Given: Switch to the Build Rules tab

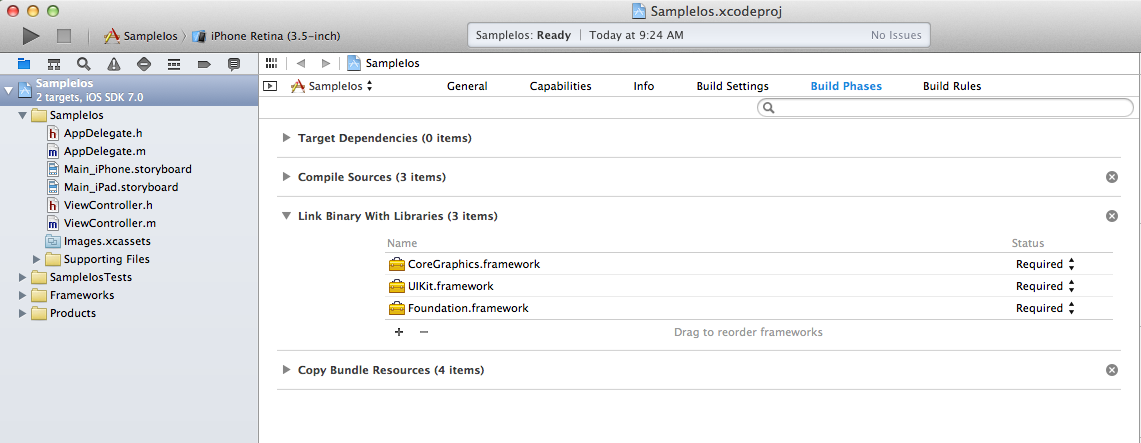Looking at the screenshot, I should click(x=952, y=86).
